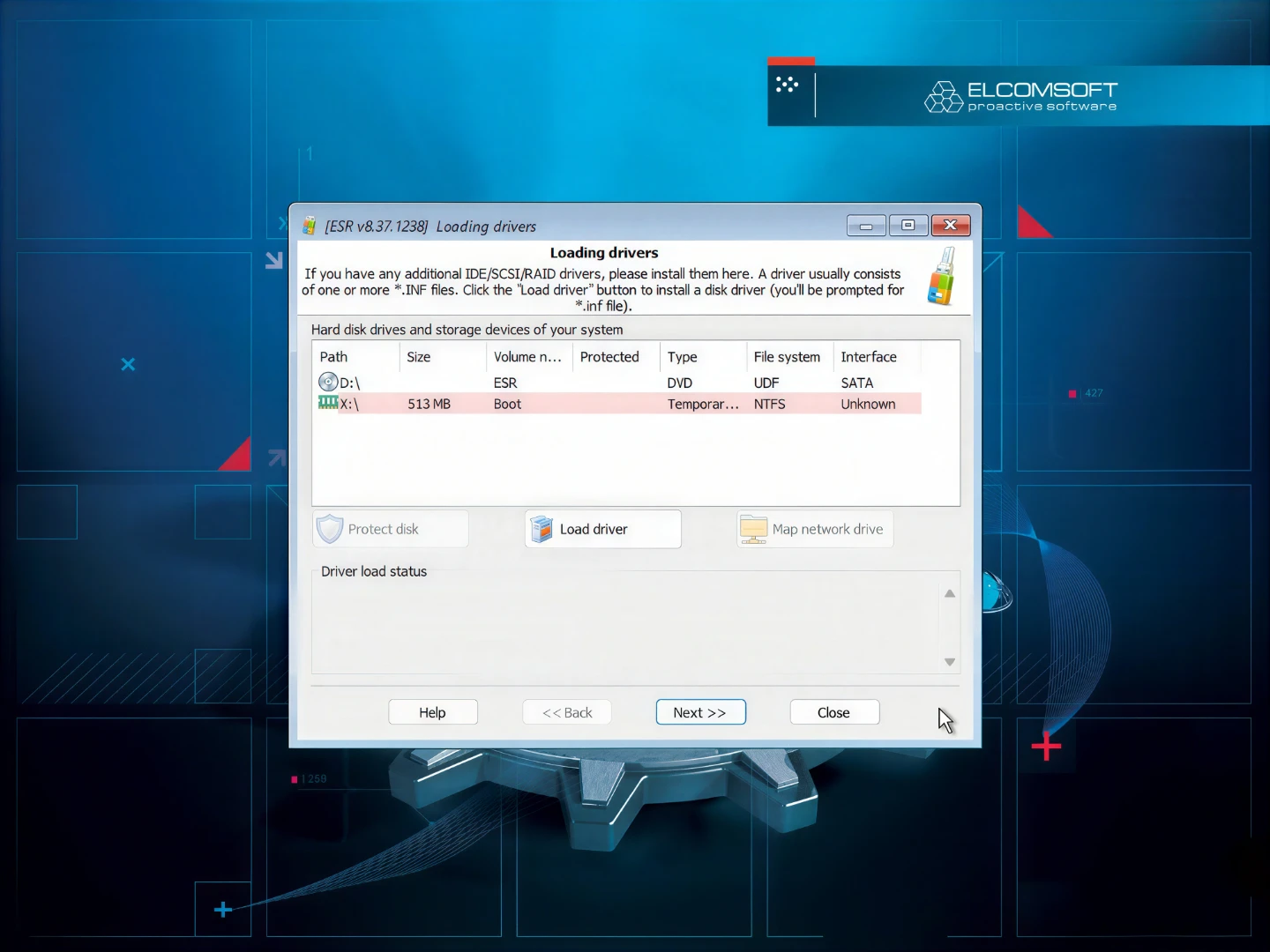
Task: Click the ESR volume name cell
Action: coord(505,383)
